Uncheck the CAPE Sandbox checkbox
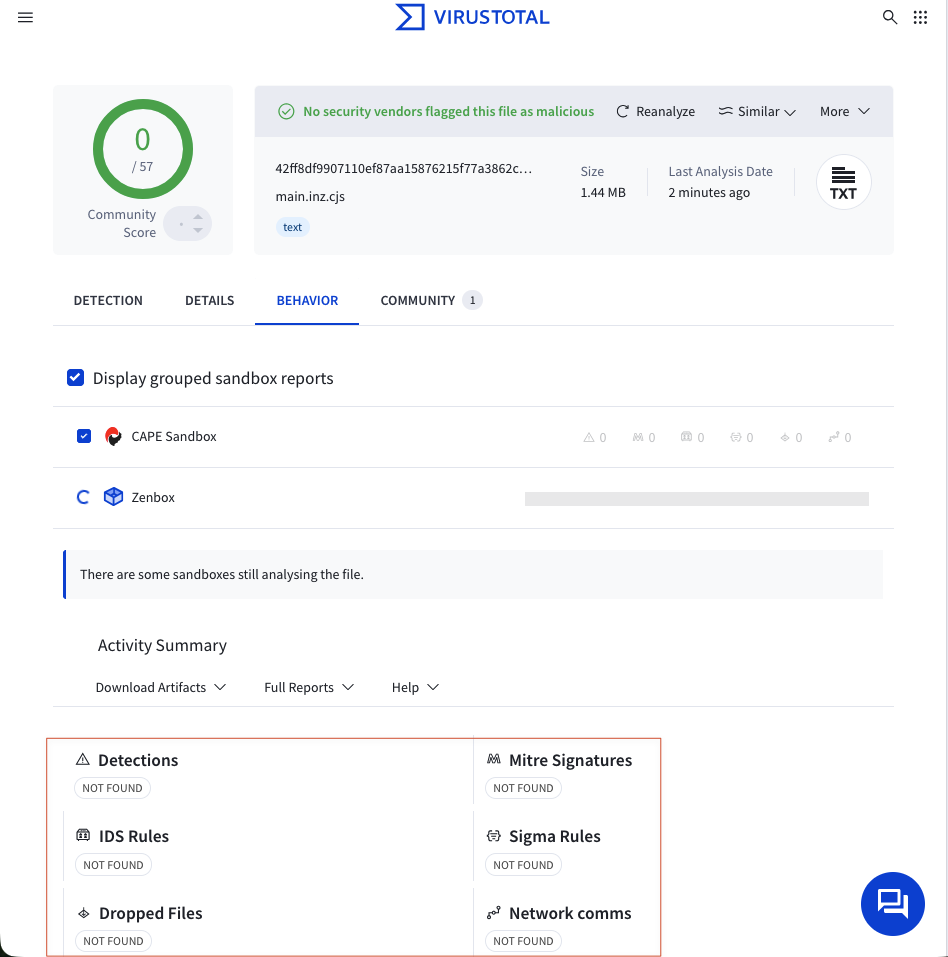The height and width of the screenshot is (957, 948). point(84,436)
